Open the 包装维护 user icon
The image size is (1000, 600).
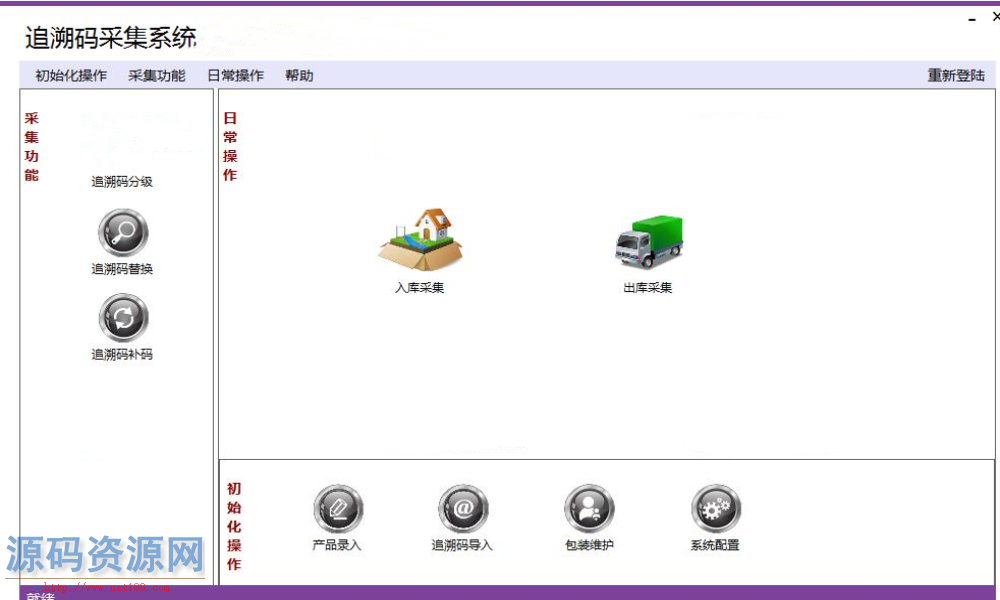[x=589, y=509]
